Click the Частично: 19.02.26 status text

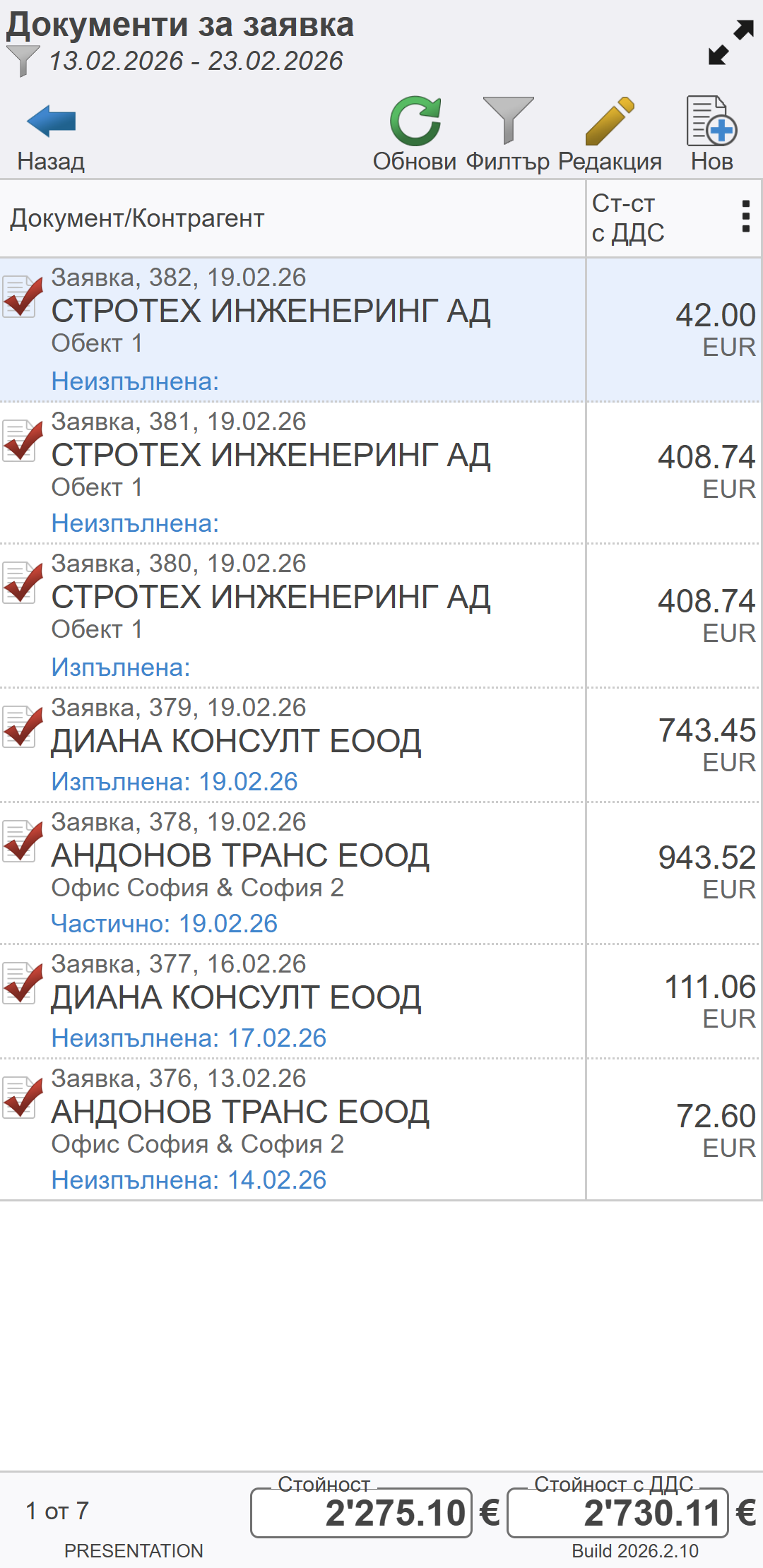click(x=165, y=924)
